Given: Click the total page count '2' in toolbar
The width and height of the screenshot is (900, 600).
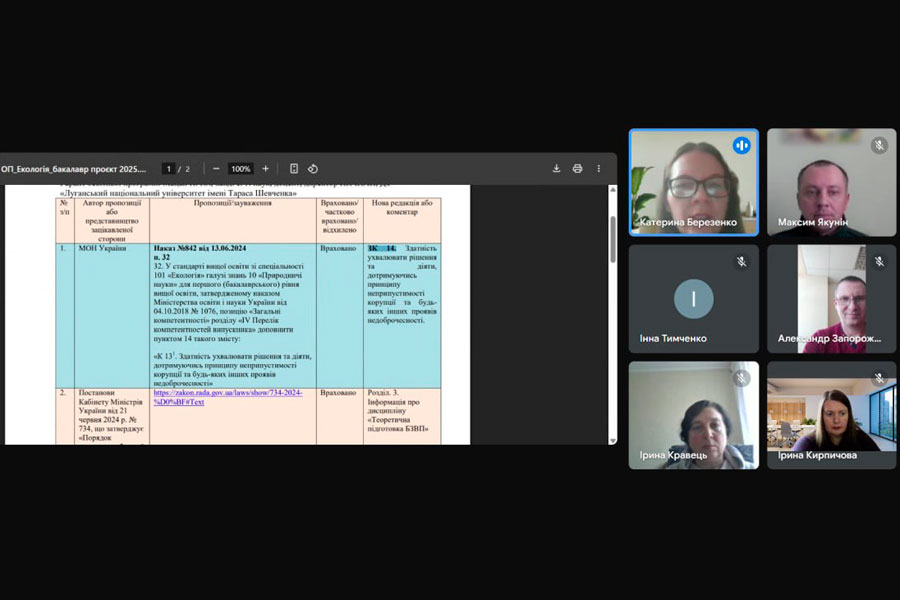Looking at the screenshot, I should (187, 169).
